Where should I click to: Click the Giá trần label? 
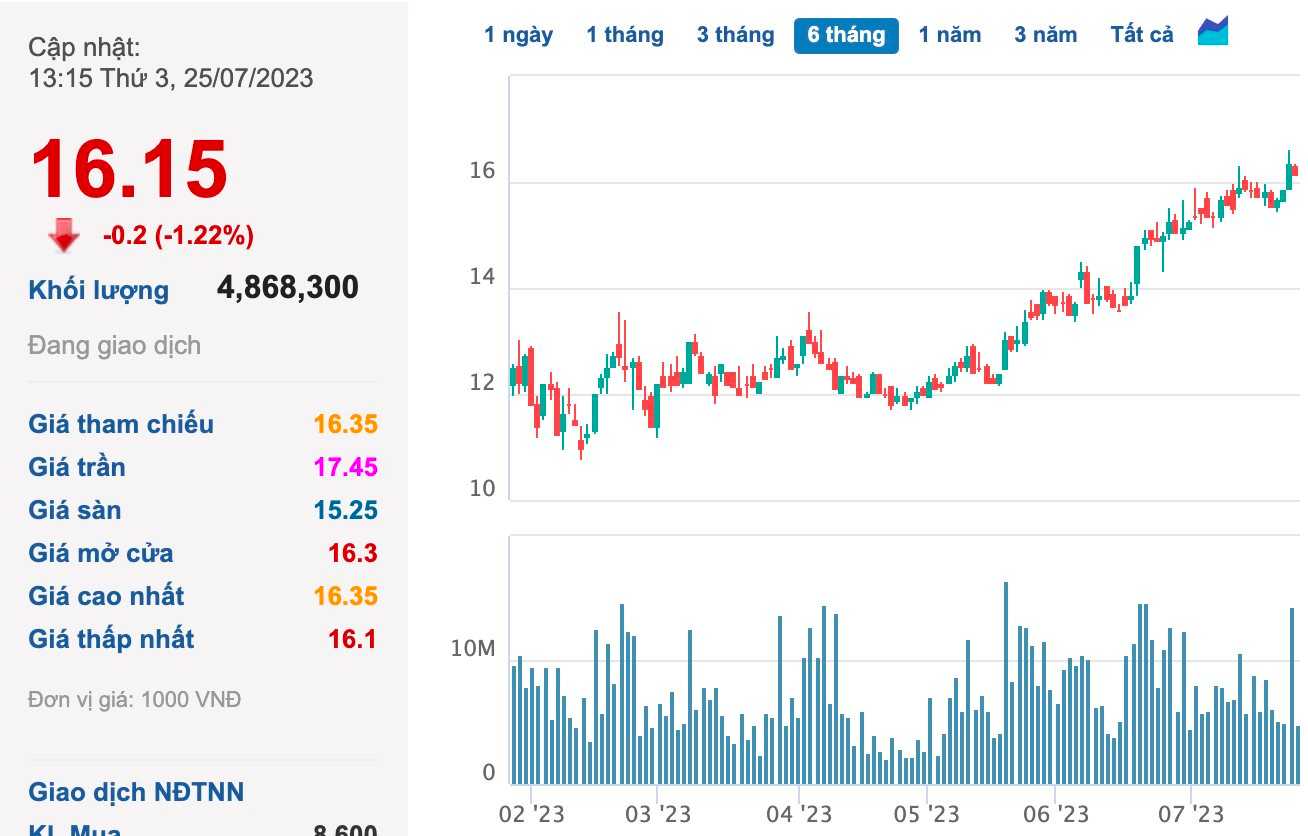point(77,467)
